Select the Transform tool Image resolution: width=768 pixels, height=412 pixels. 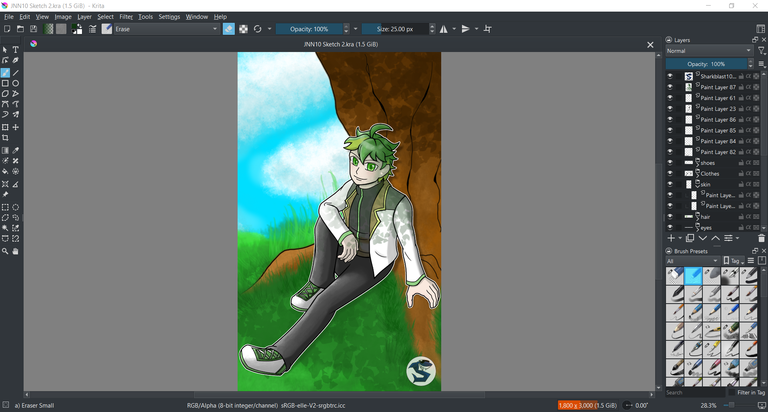[5, 127]
